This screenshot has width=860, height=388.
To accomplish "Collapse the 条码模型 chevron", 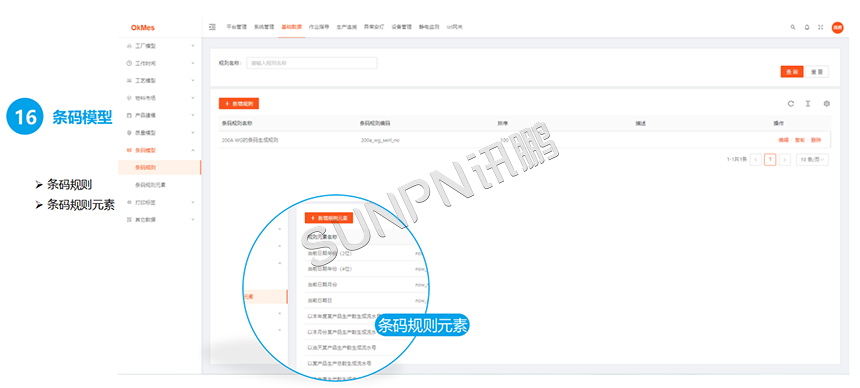I will click(x=193, y=150).
